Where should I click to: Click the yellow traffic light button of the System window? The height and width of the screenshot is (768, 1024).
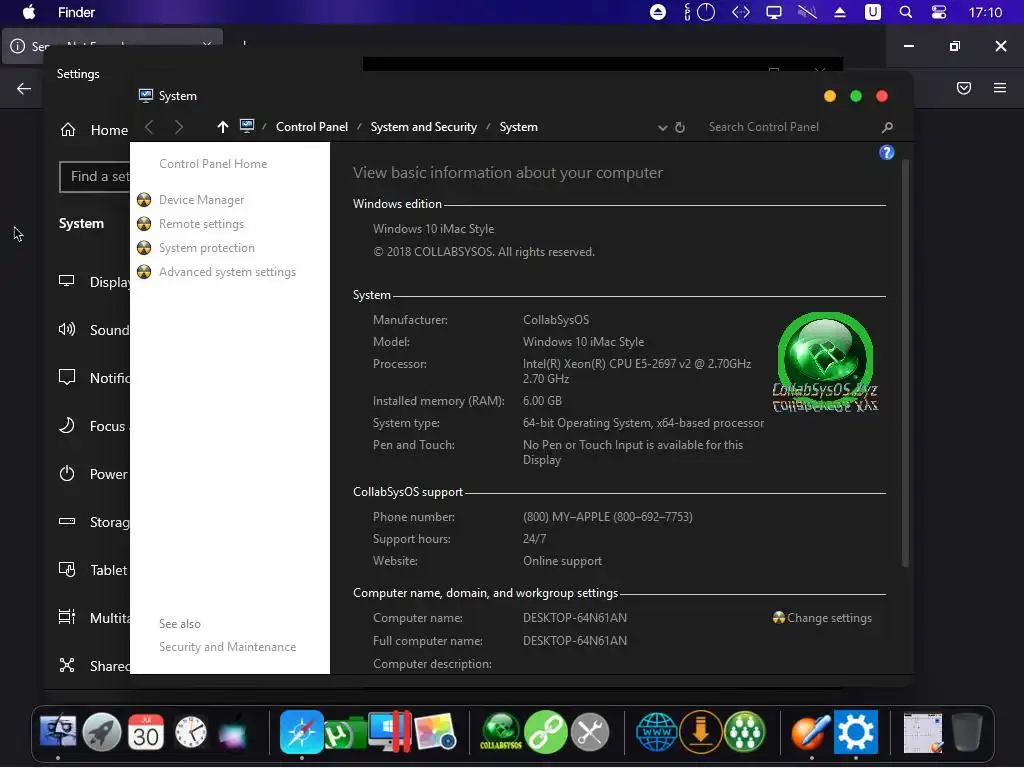point(830,97)
